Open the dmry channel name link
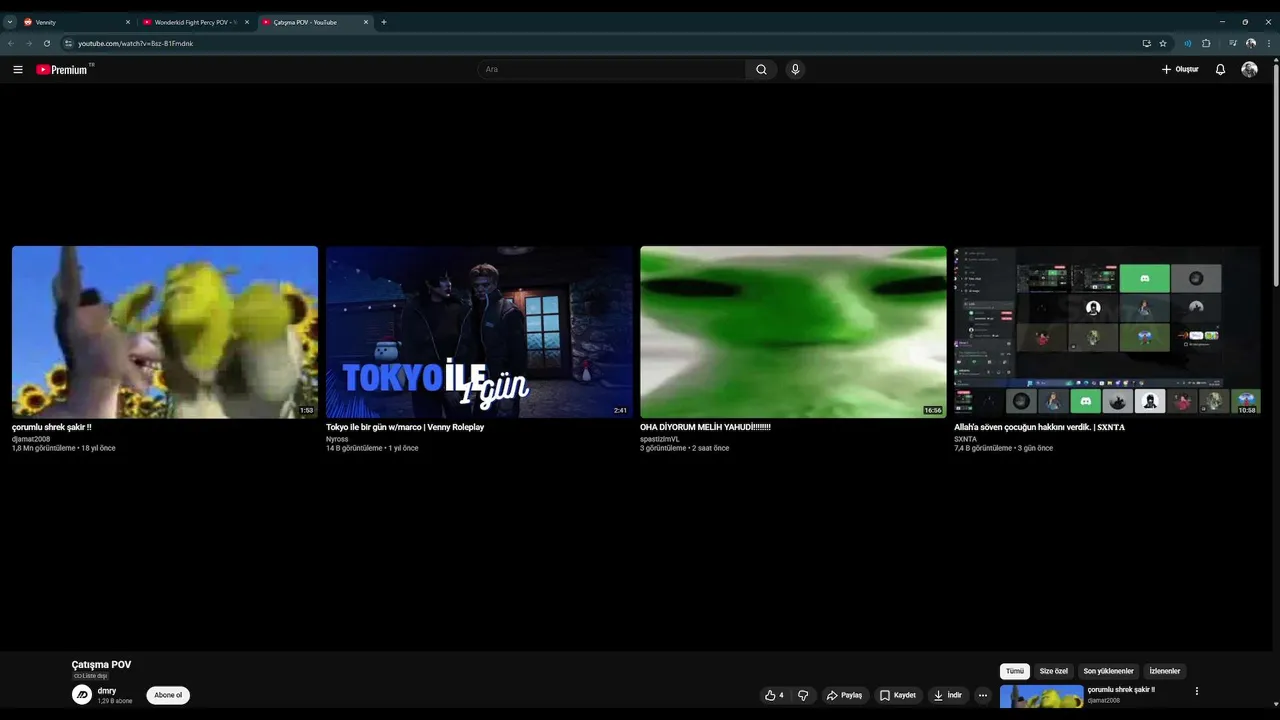 pyautogui.click(x=107, y=691)
